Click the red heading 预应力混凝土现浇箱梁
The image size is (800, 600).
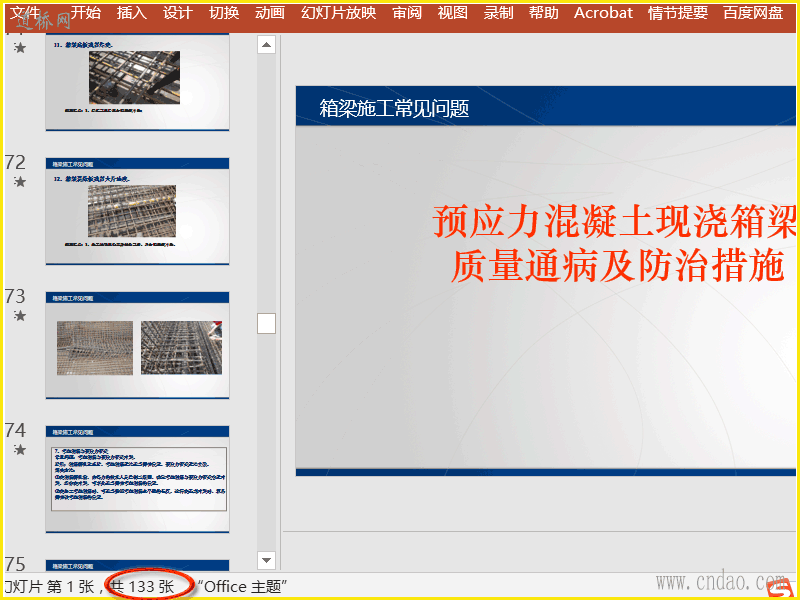(x=614, y=221)
